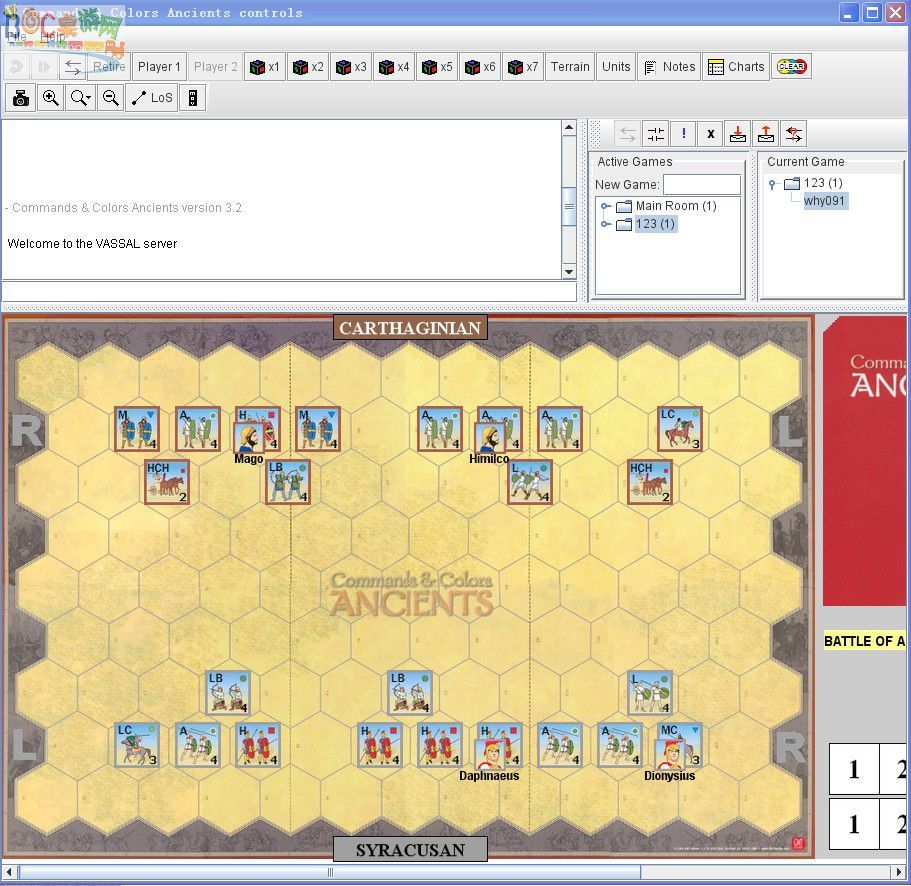This screenshot has width=911, height=886.
Task: Select the Himilco leader piece
Action: [x=489, y=437]
